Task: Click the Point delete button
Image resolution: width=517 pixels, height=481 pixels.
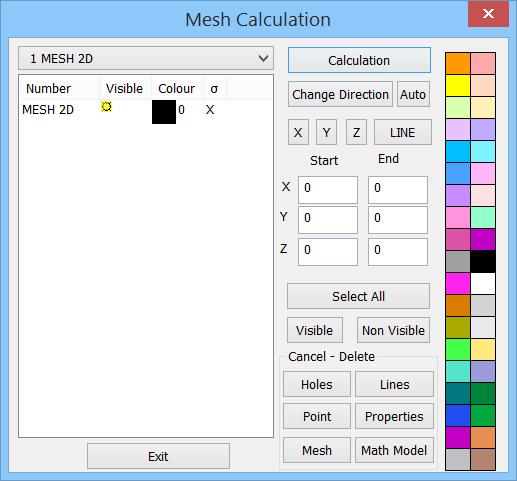Action: pyautogui.click(x=317, y=416)
